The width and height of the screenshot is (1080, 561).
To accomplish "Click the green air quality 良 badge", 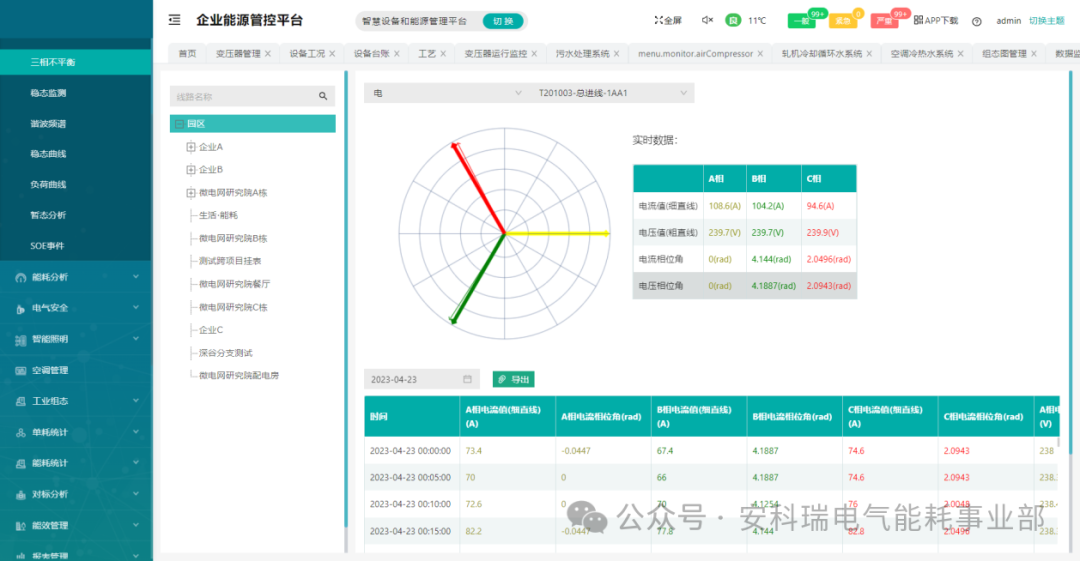I will pyautogui.click(x=733, y=21).
